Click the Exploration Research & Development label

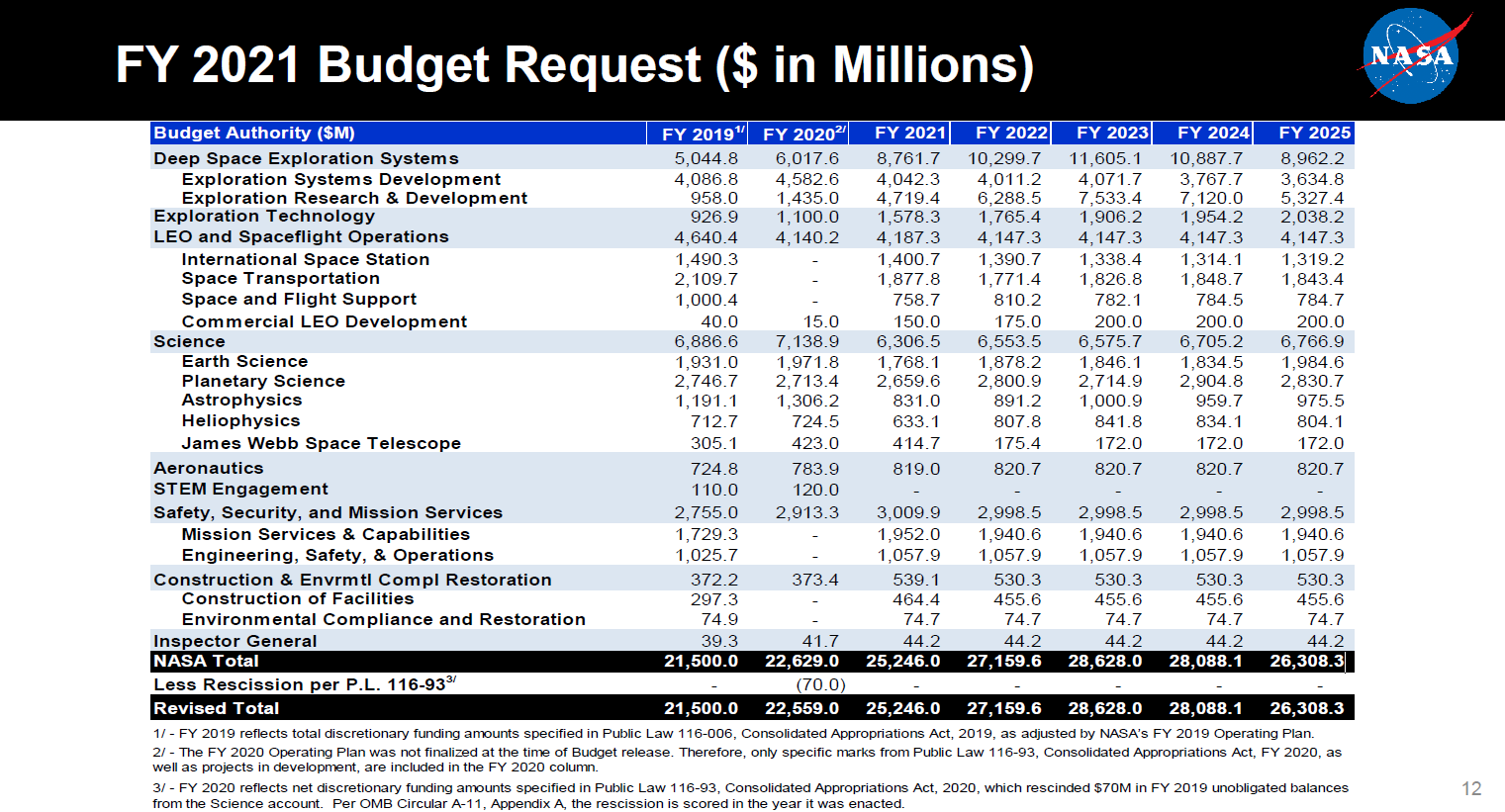[354, 198]
